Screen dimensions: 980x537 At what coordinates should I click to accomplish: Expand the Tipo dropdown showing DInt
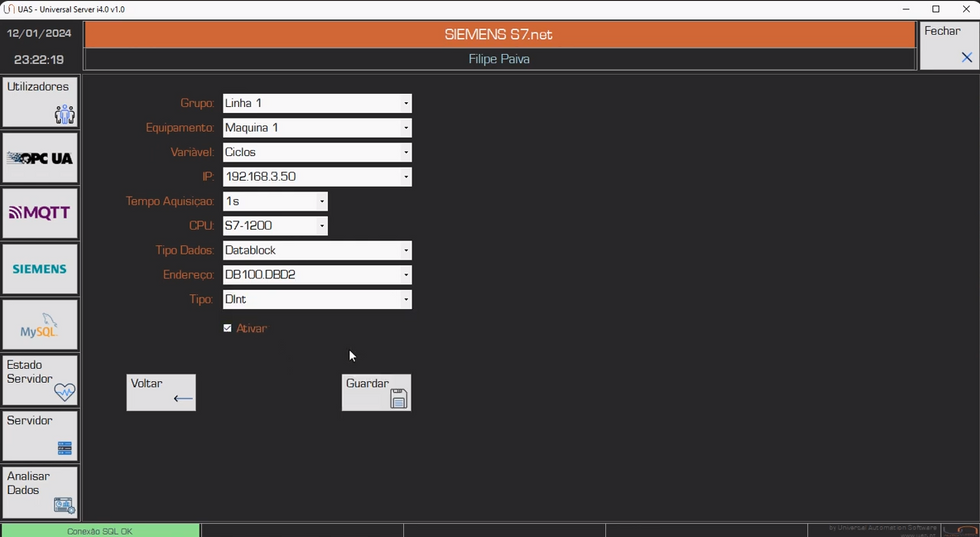pos(406,299)
